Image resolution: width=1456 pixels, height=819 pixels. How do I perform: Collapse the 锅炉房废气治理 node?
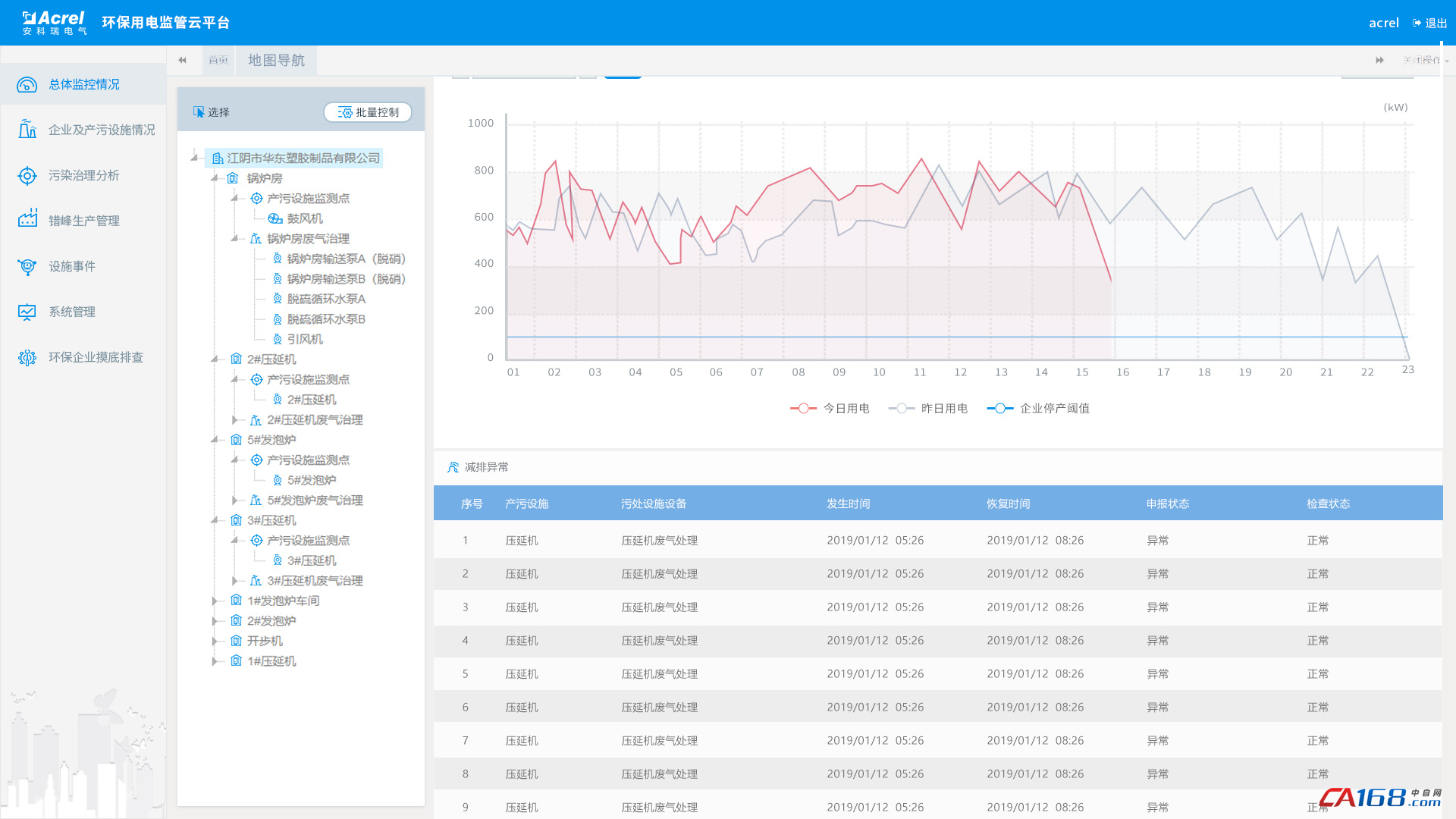(235, 238)
